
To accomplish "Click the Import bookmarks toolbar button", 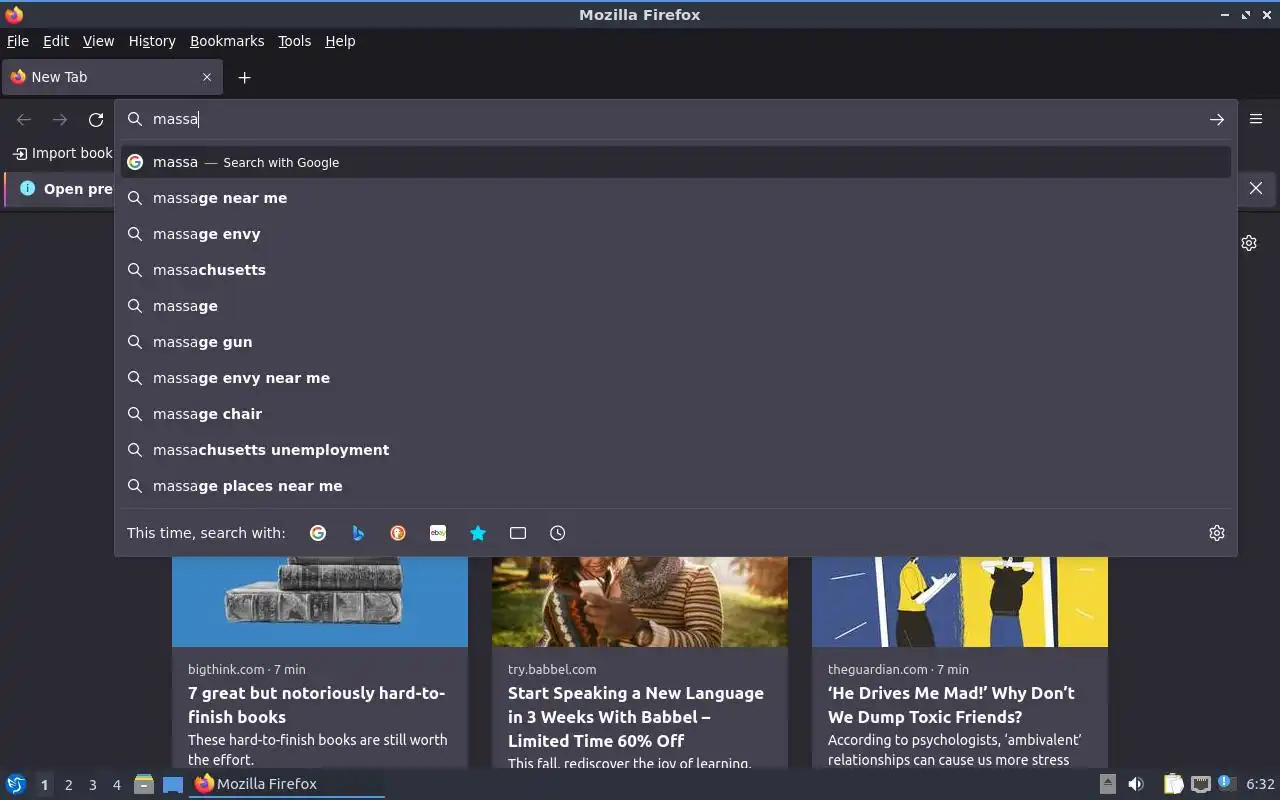I will pos(62,153).
